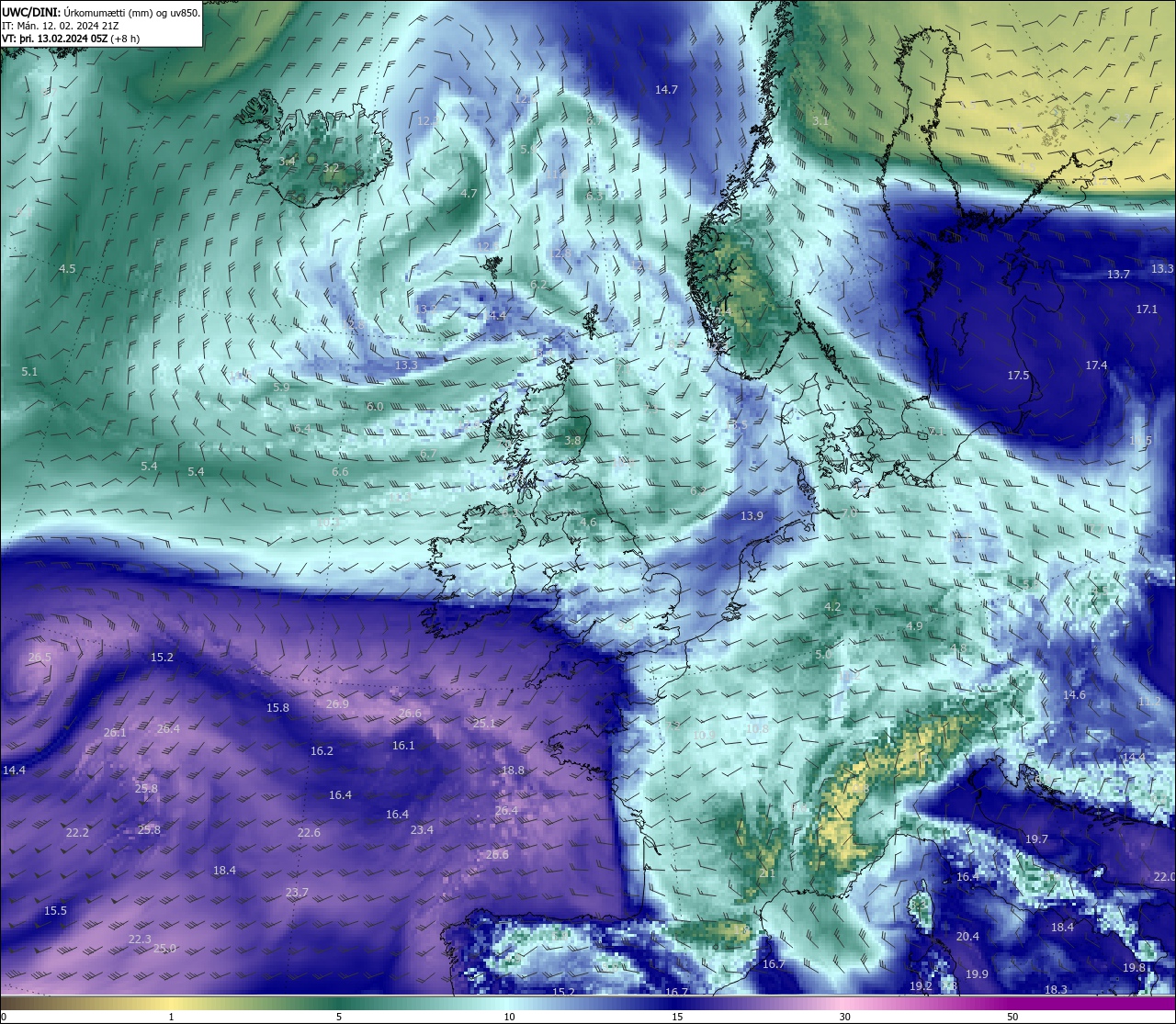Click the 26.6 value southwest of Ireland
The width and height of the screenshot is (1176, 1024).
click(410, 714)
